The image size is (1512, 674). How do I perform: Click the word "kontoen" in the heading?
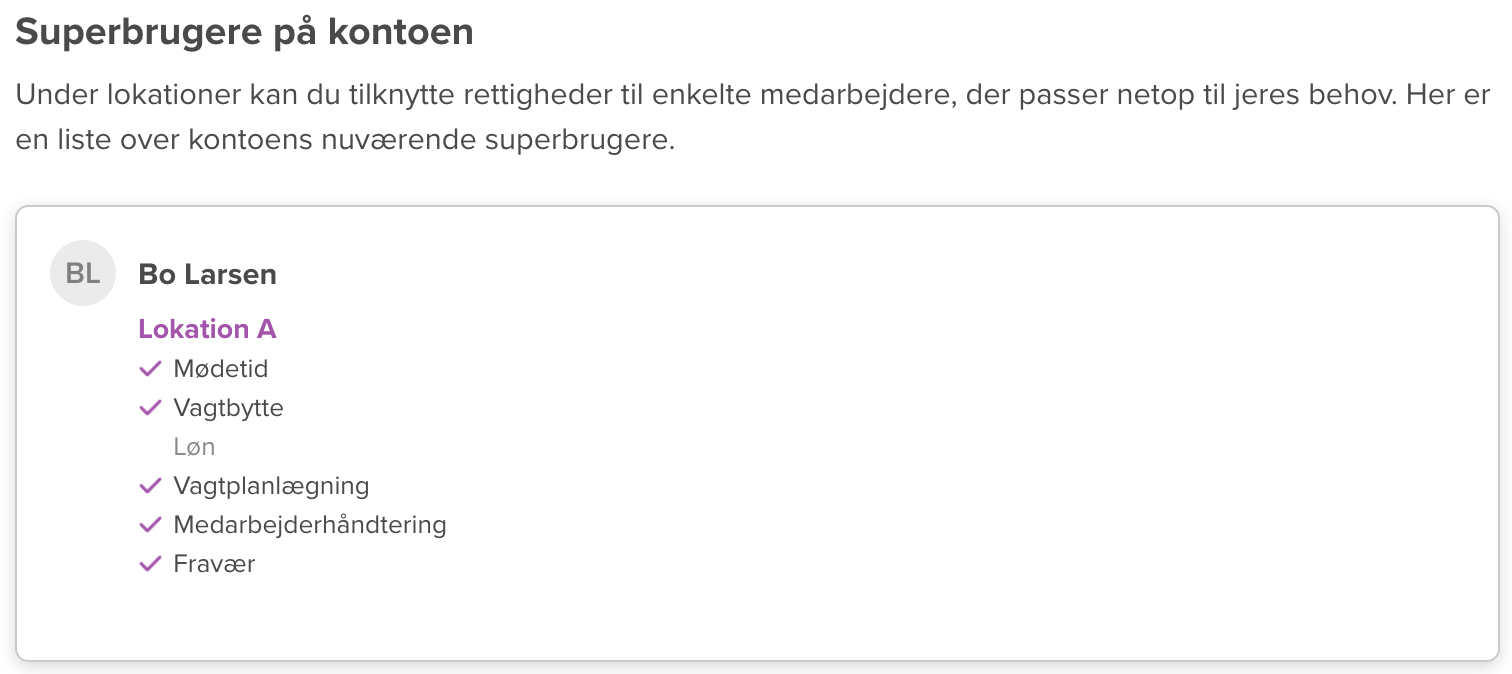coord(408,32)
